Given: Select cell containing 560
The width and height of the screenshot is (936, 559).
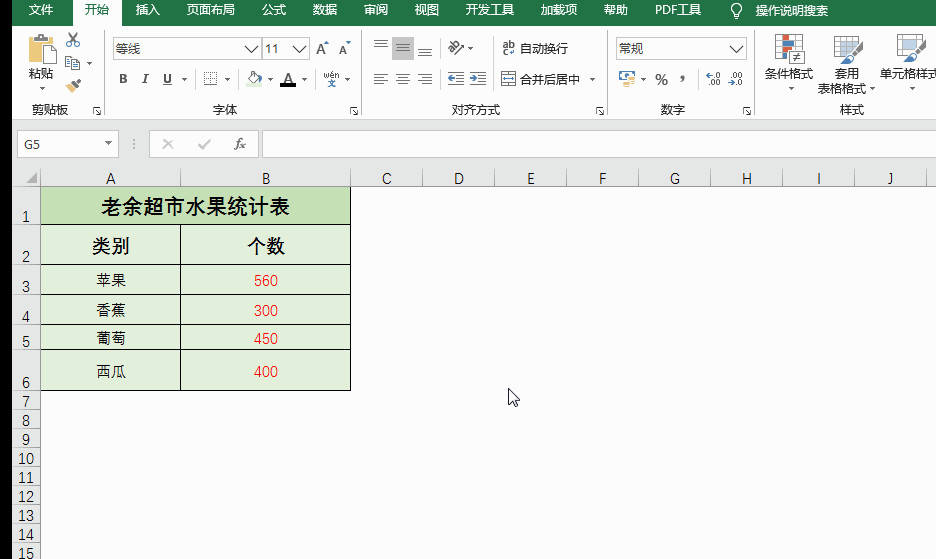Looking at the screenshot, I should click(266, 280).
